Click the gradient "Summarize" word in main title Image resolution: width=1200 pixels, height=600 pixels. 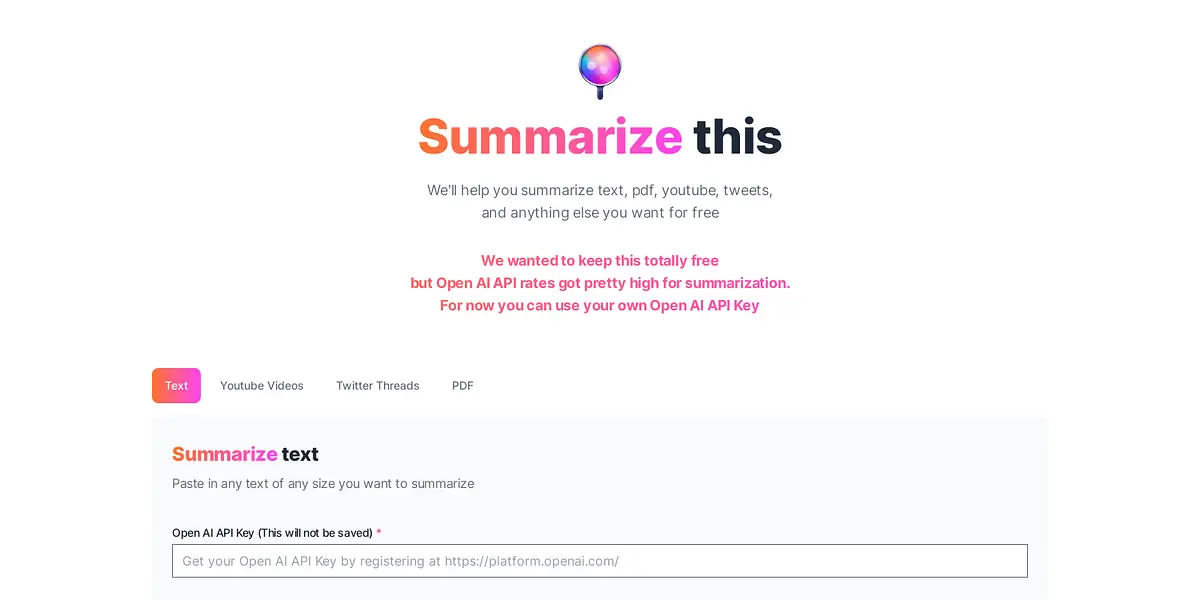(x=549, y=137)
